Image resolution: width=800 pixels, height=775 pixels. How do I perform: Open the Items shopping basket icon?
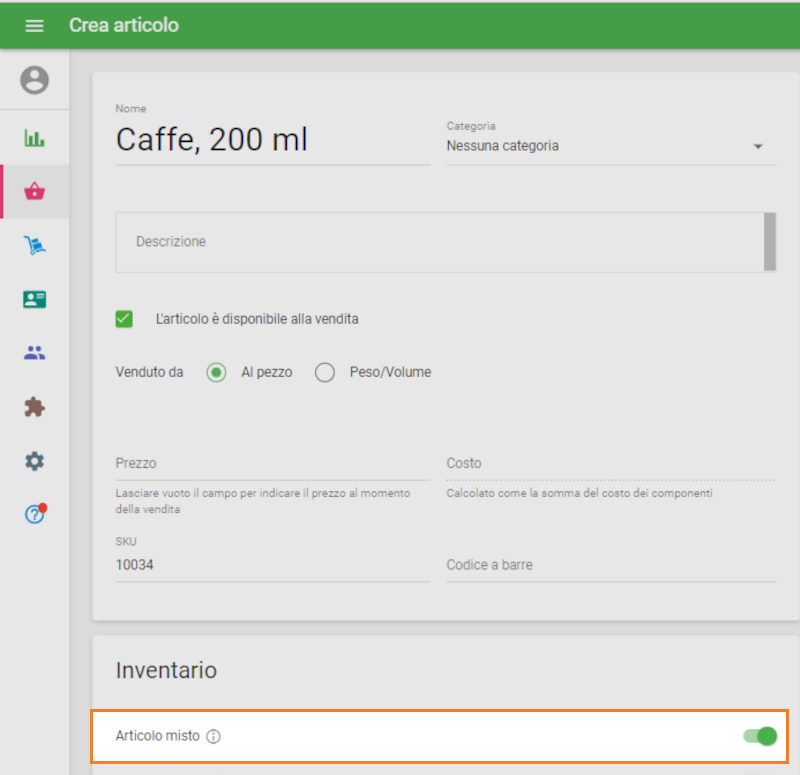click(34, 192)
